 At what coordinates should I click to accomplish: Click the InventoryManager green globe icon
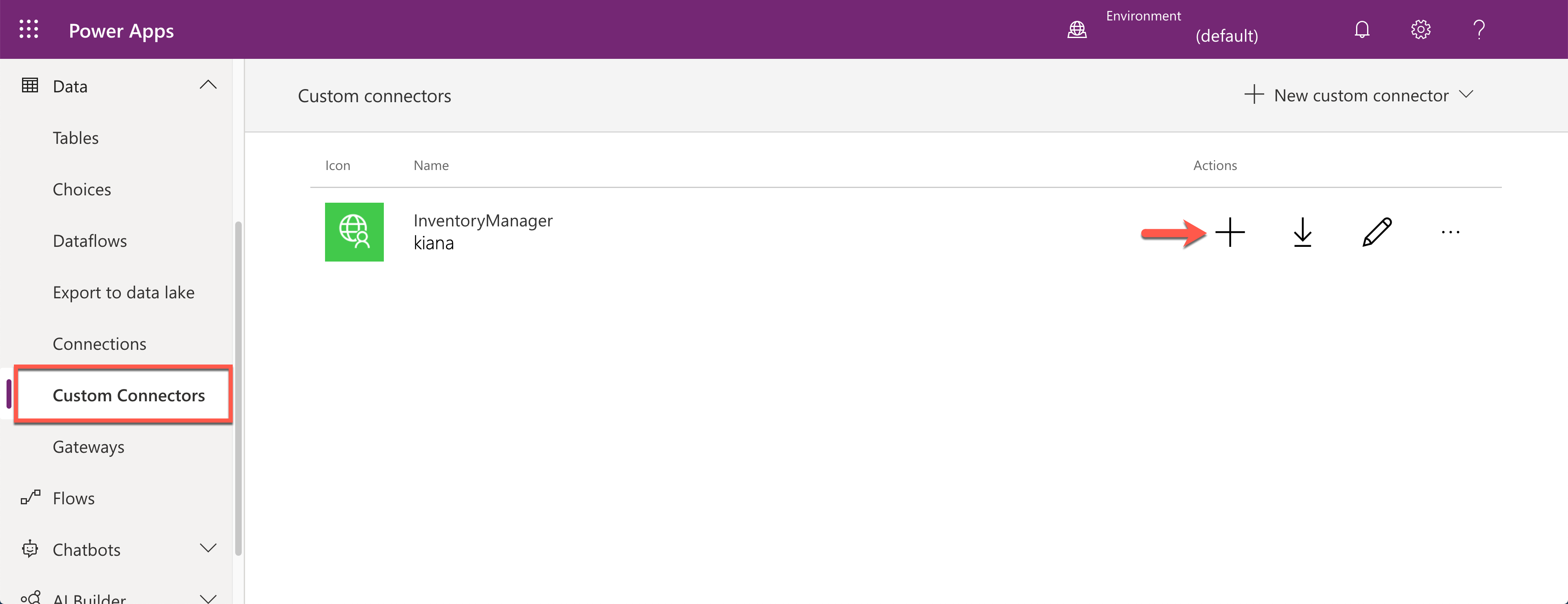click(354, 232)
